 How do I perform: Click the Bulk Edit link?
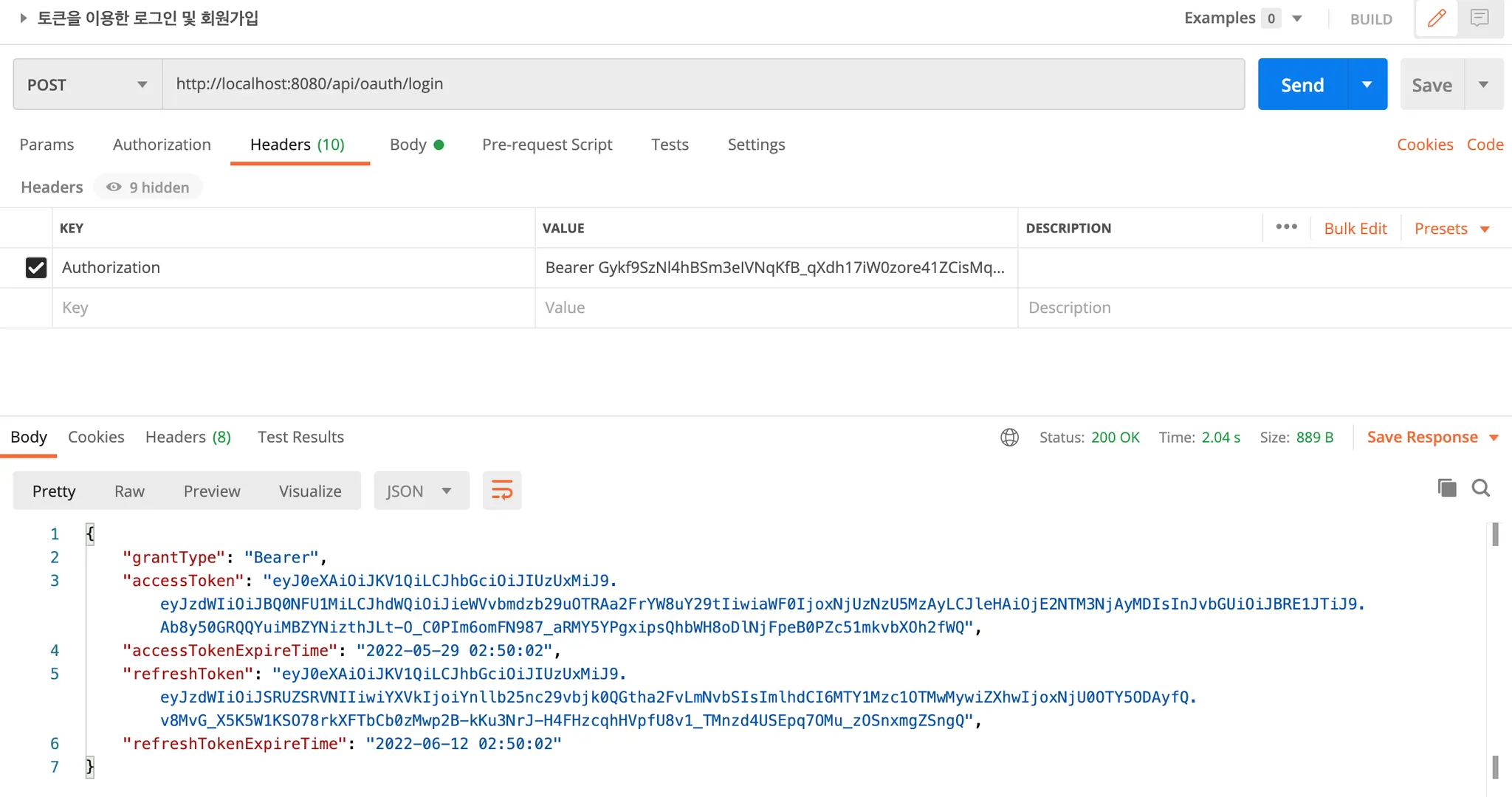1355,229
